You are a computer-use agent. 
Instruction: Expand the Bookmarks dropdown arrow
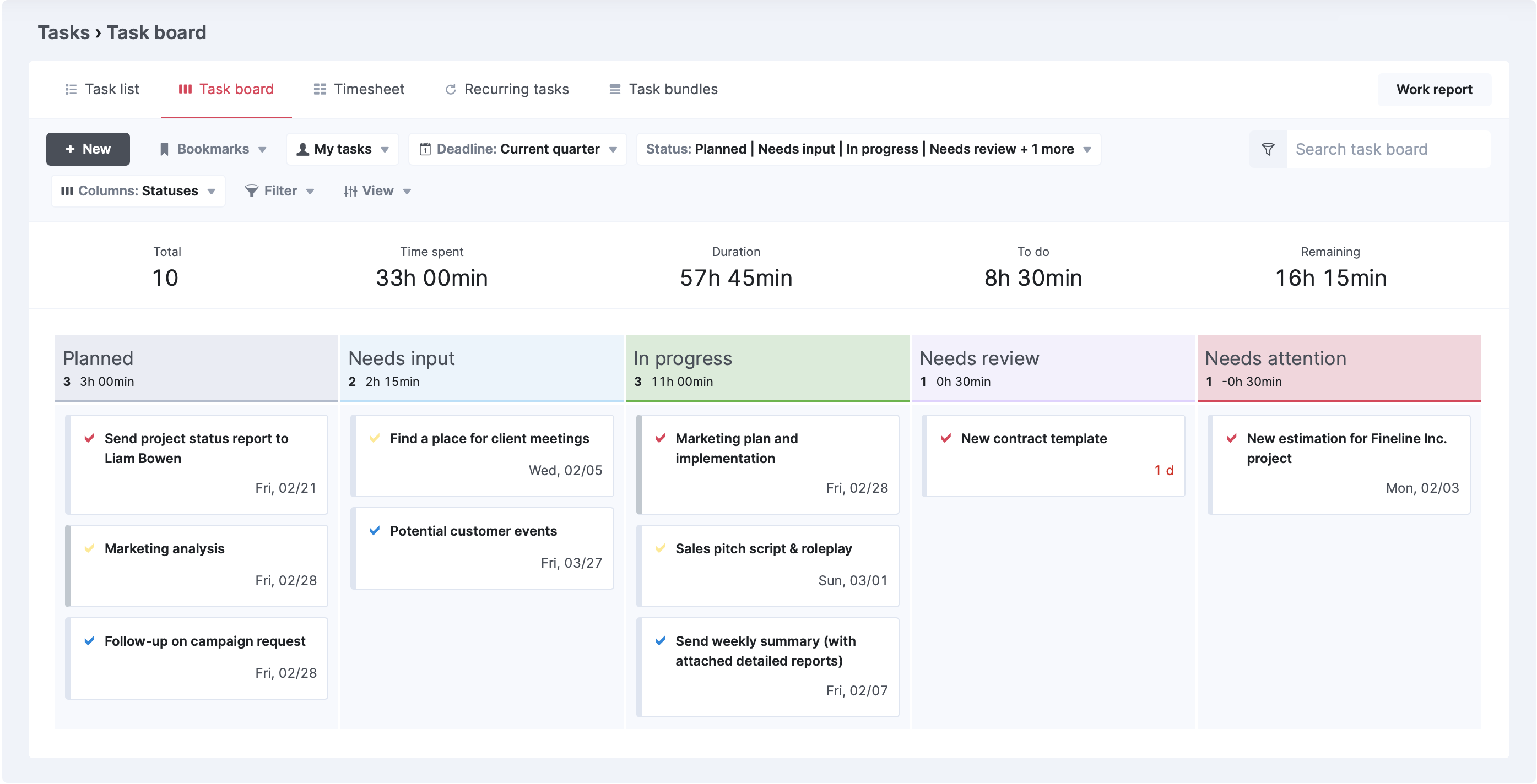point(263,150)
